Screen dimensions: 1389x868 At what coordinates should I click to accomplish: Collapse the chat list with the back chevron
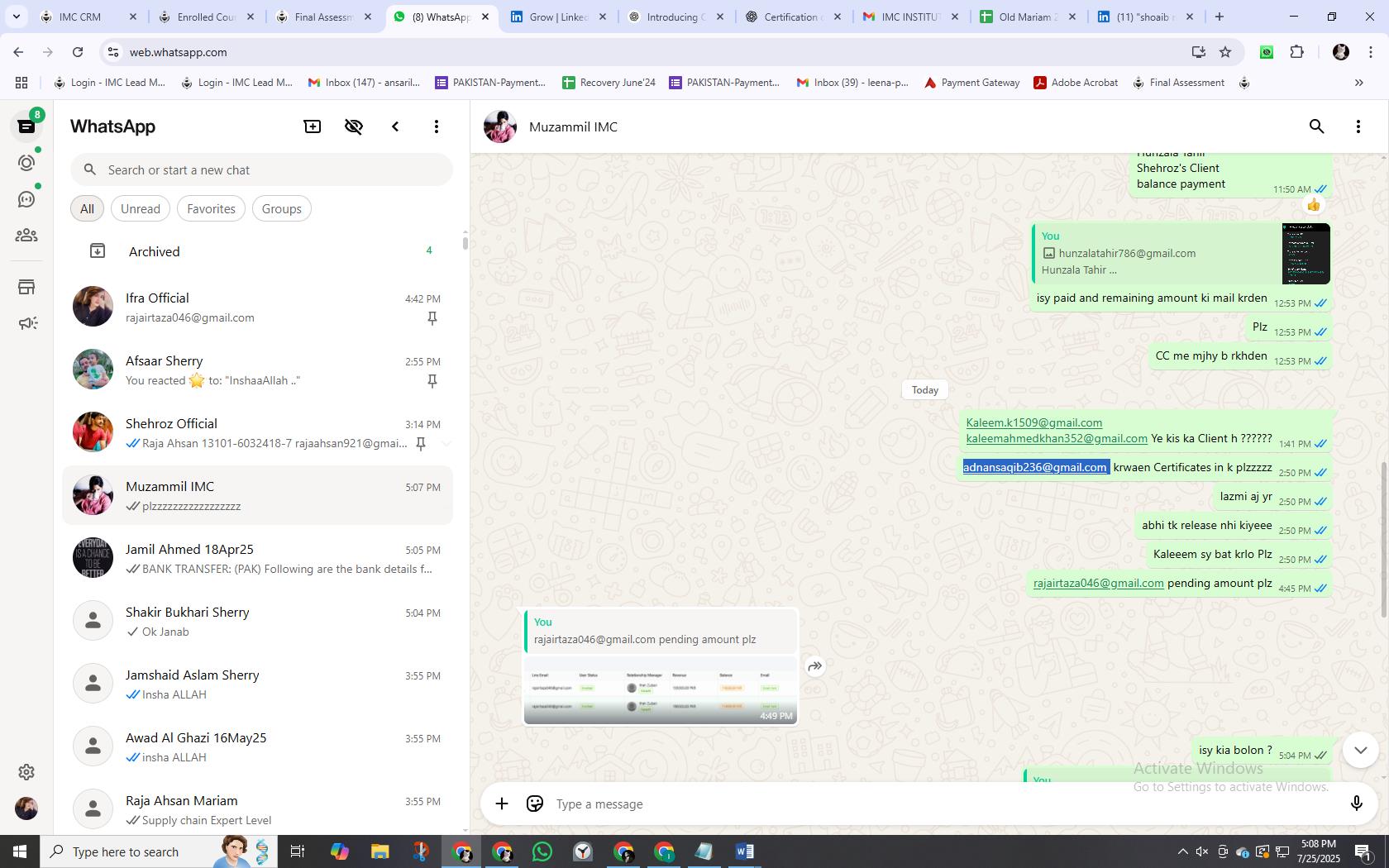point(395,126)
